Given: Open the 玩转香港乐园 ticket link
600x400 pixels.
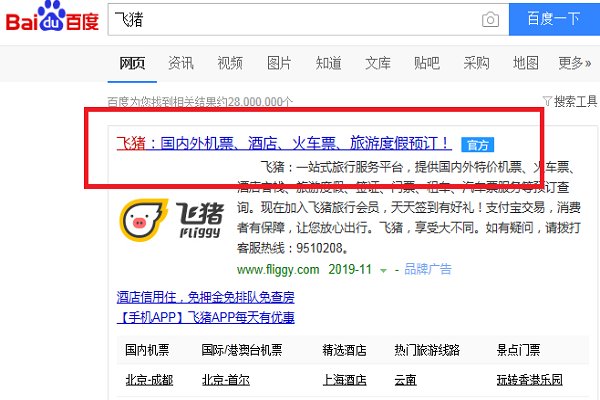Looking at the screenshot, I should tap(530, 380).
